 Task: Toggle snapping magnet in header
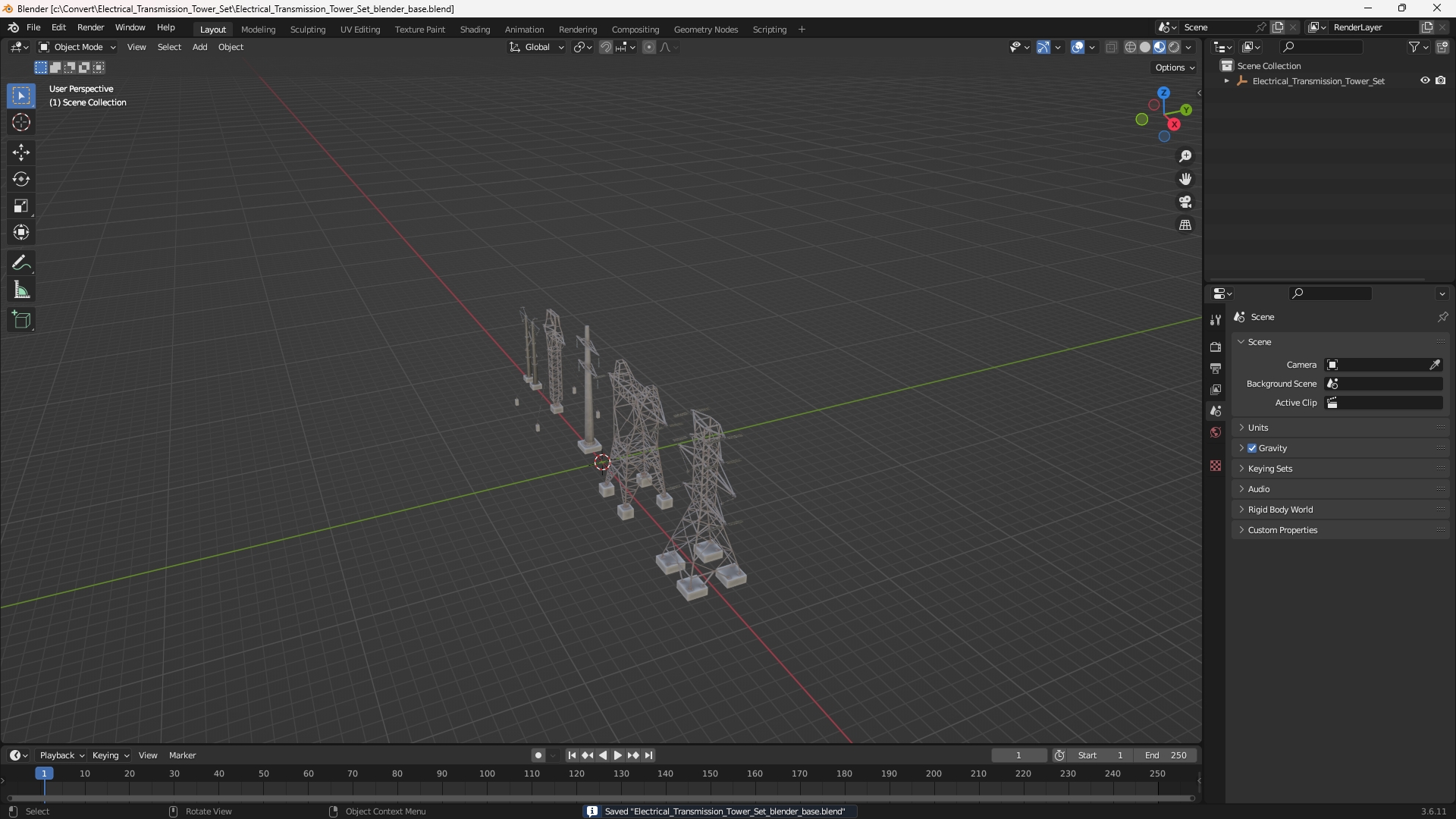tap(605, 47)
